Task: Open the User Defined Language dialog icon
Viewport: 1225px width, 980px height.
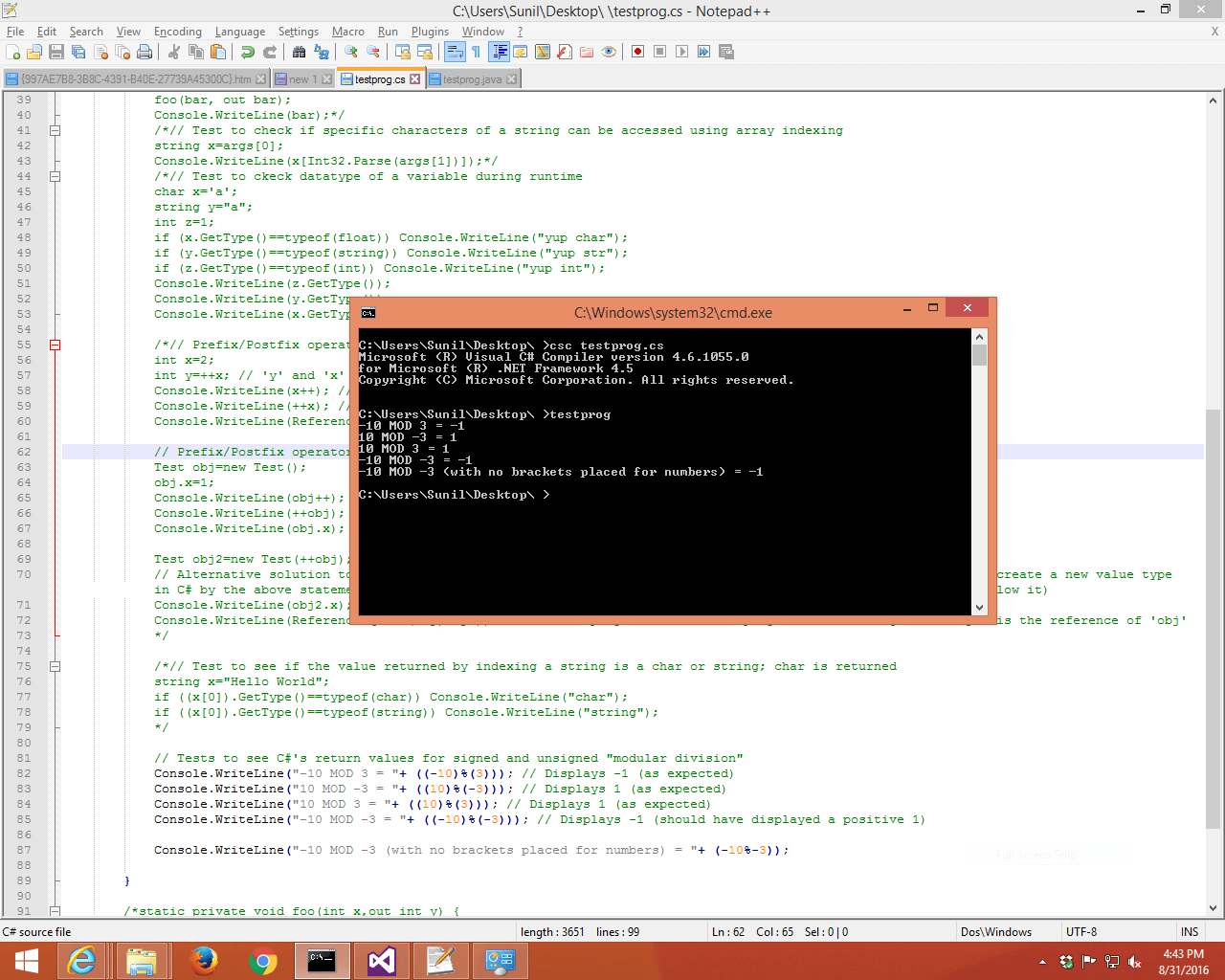Action: (521, 52)
